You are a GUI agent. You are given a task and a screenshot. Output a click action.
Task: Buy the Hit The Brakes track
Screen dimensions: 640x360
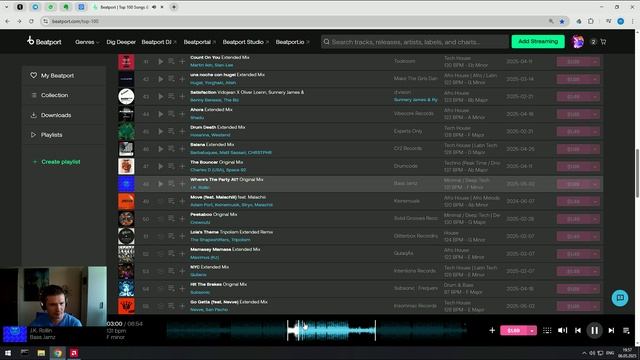coord(573,289)
